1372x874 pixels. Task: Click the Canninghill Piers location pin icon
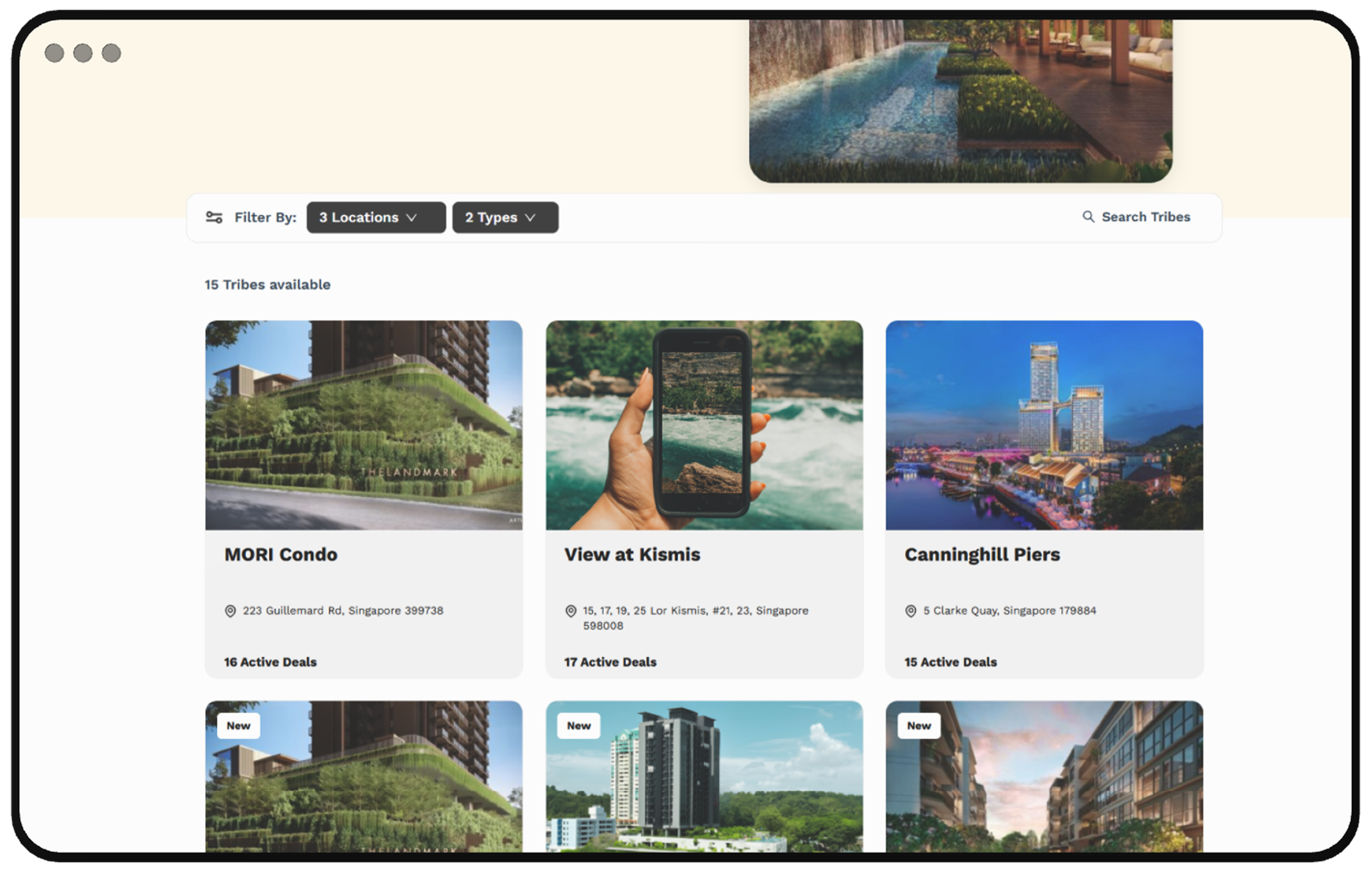tap(911, 611)
